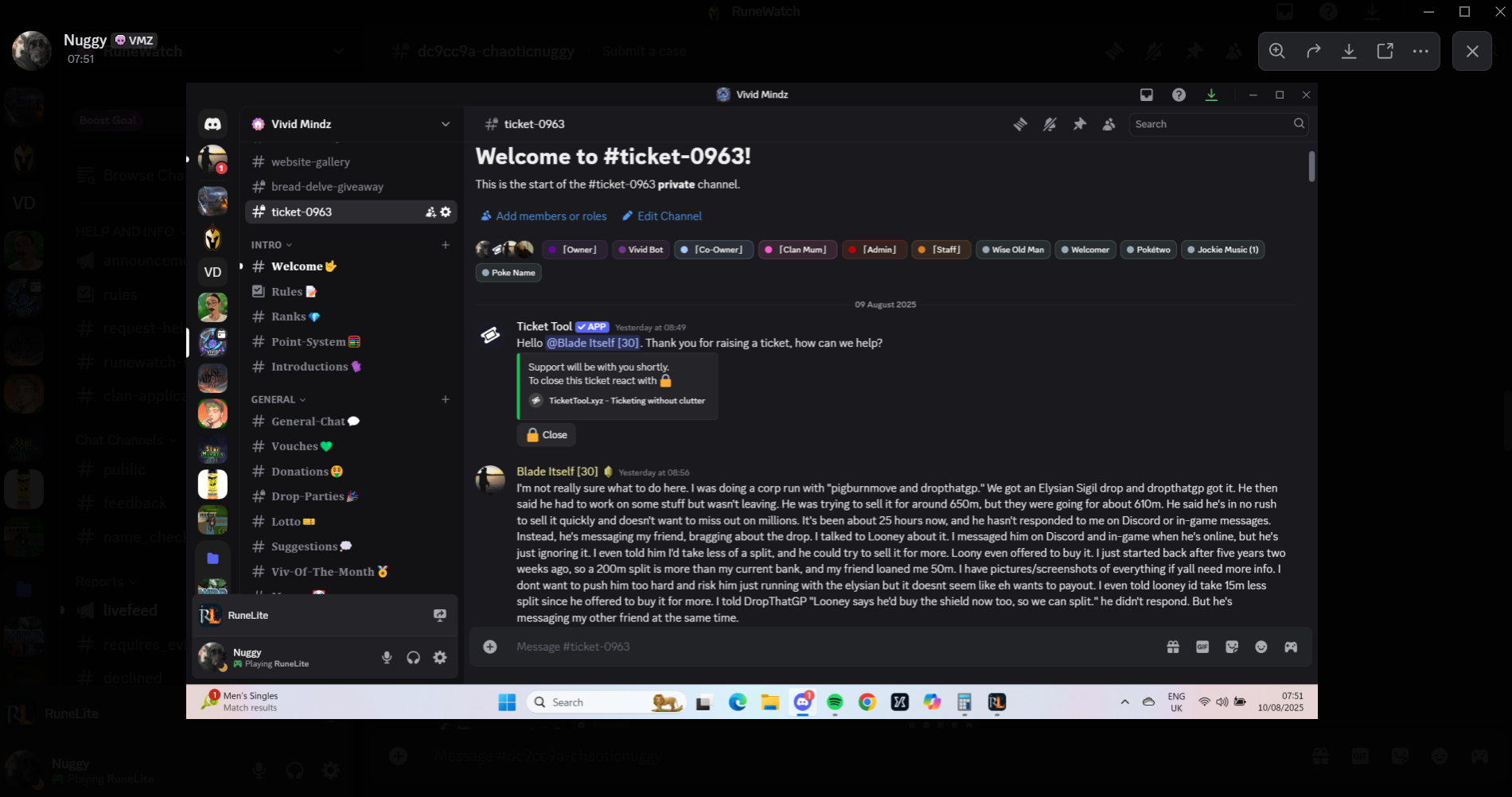The height and width of the screenshot is (797, 1512).
Task: Open the golden helmet server icon
Action: coord(212,237)
